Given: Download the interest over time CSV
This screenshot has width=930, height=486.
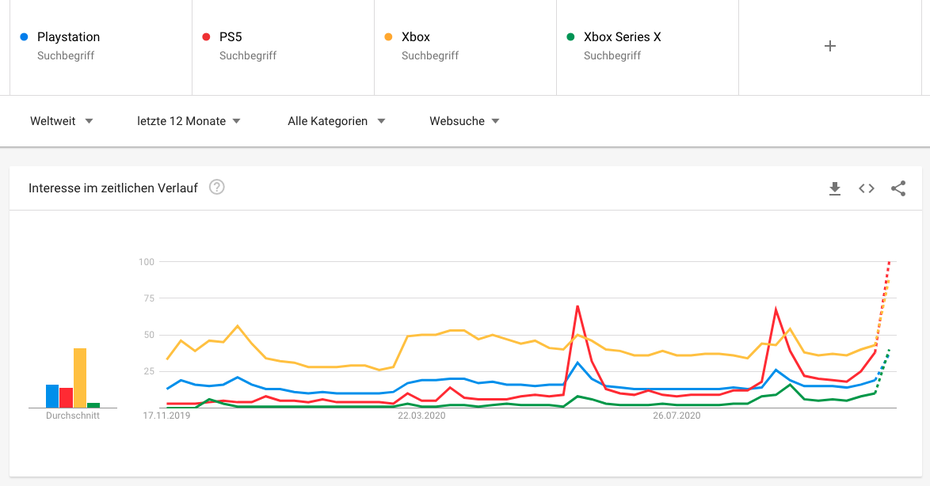Looking at the screenshot, I should [835, 189].
